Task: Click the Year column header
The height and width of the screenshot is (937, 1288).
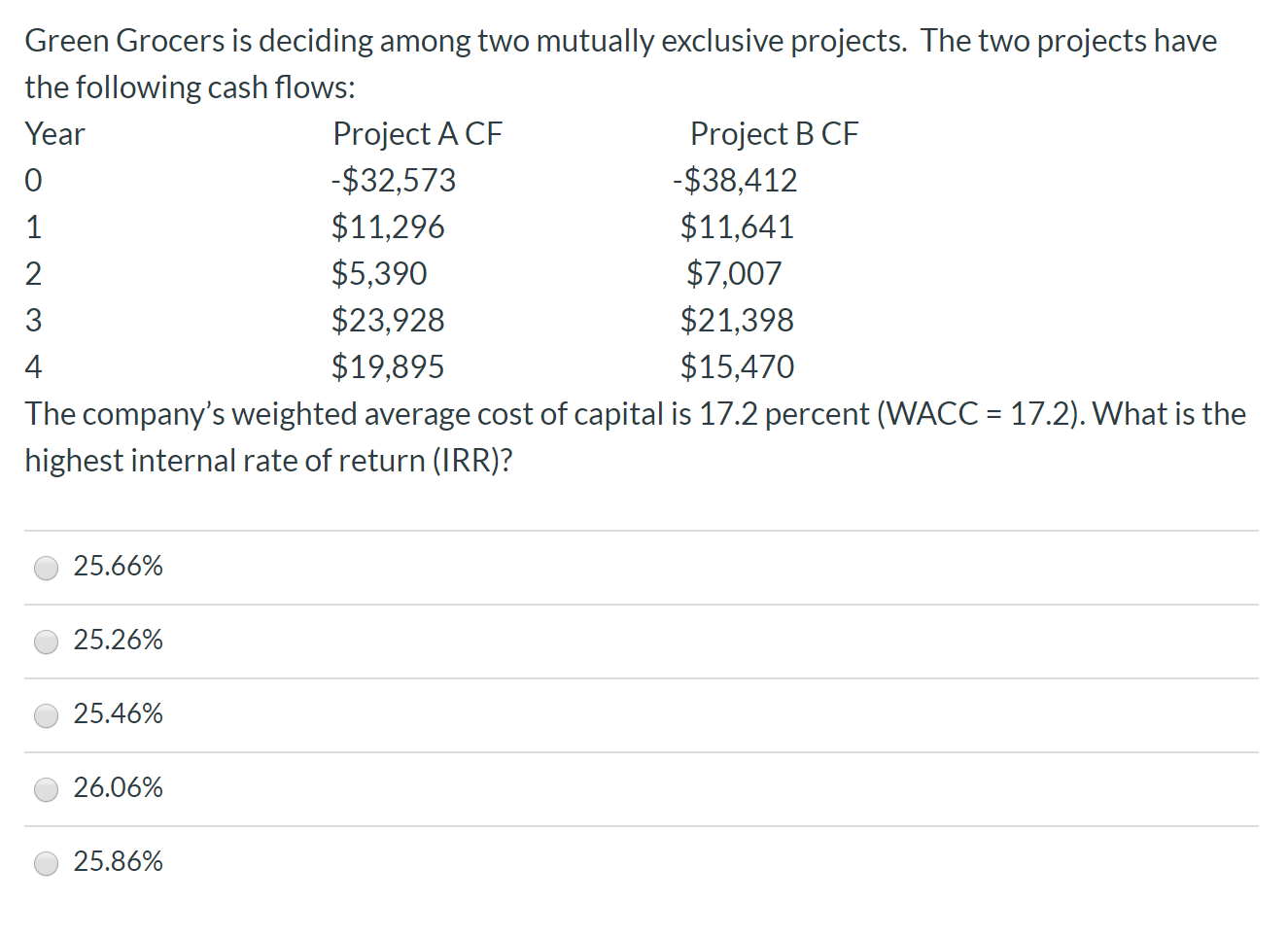Action: tap(54, 133)
